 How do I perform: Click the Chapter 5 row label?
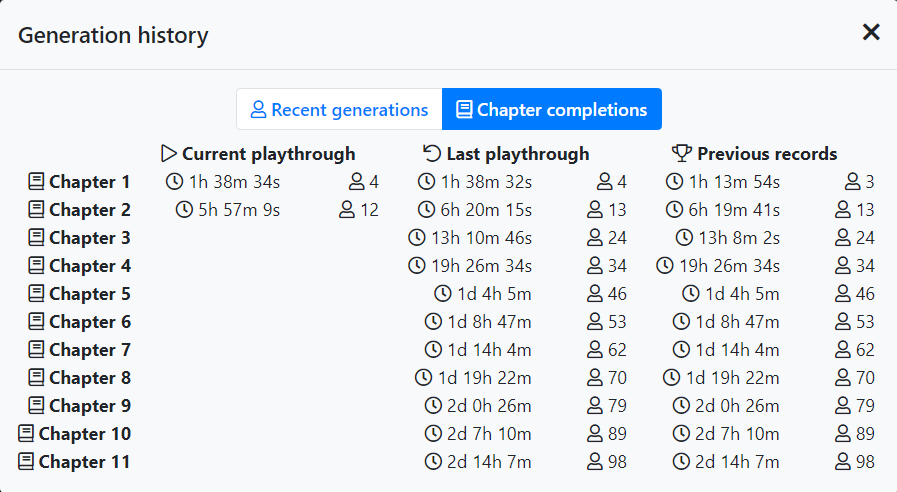(x=80, y=293)
